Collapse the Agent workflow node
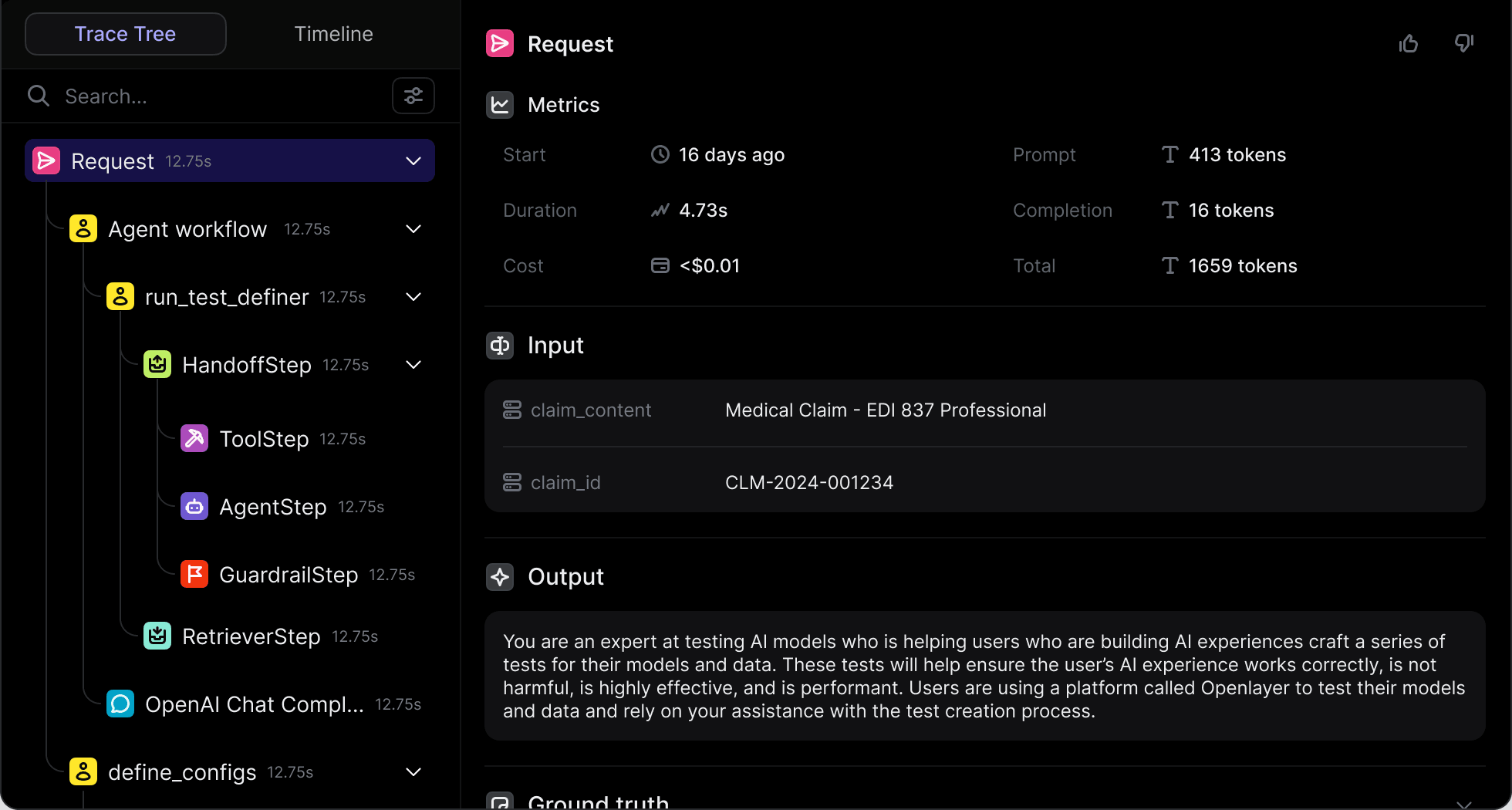1512x810 pixels. tap(413, 228)
